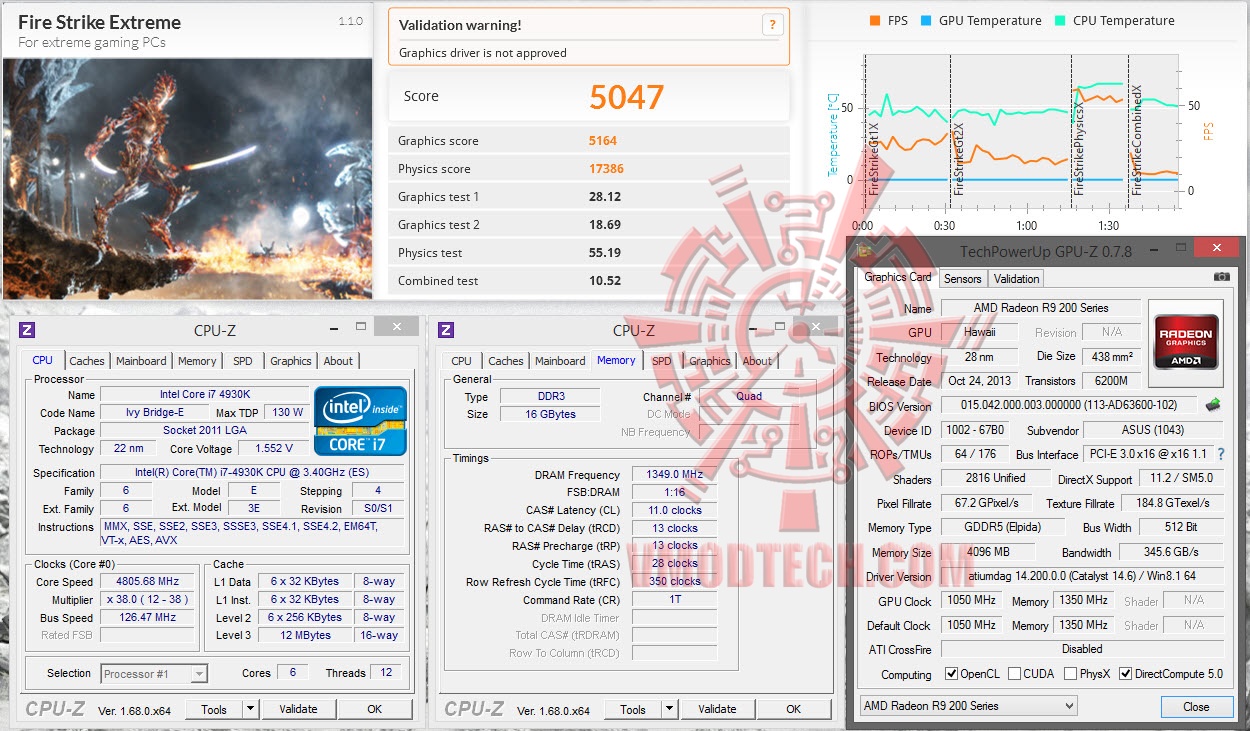
Task: Click the GPU-Z screenshot camera icon
Action: 1221,277
